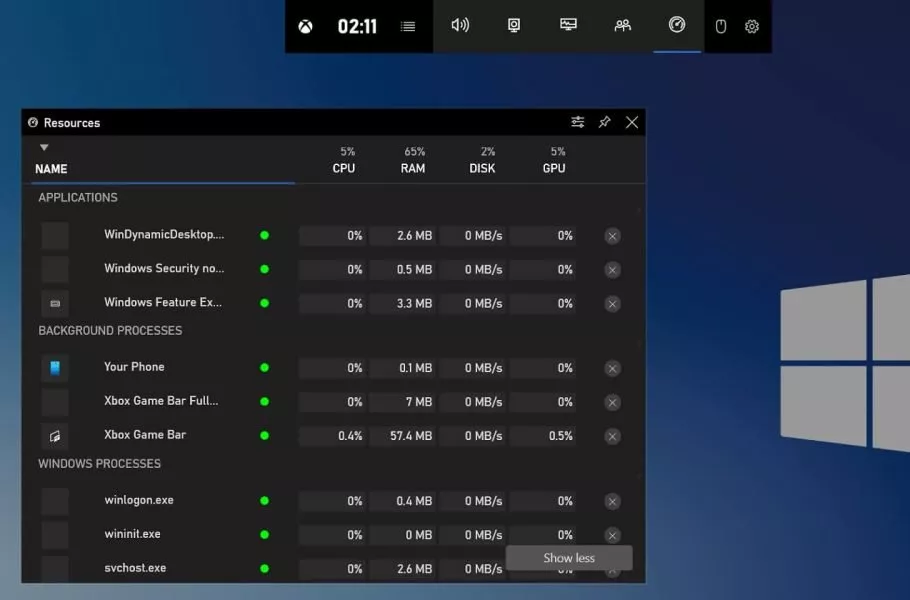Select the winlogon.exe row name

coord(139,500)
